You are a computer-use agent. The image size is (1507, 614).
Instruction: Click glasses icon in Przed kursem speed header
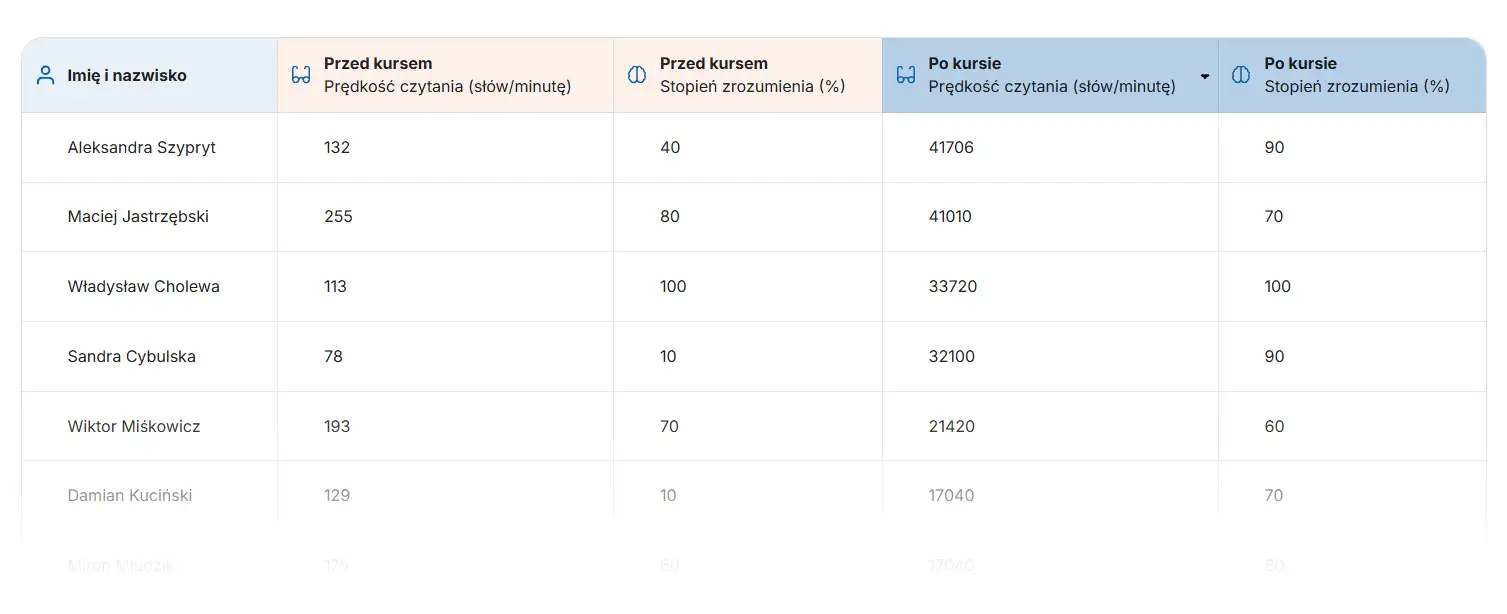point(301,75)
